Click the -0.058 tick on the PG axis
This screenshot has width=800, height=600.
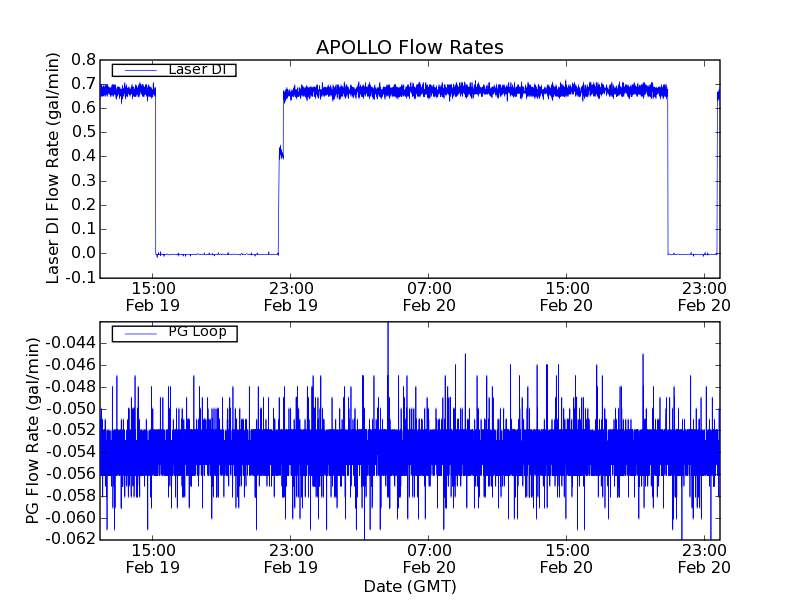(x=71, y=495)
